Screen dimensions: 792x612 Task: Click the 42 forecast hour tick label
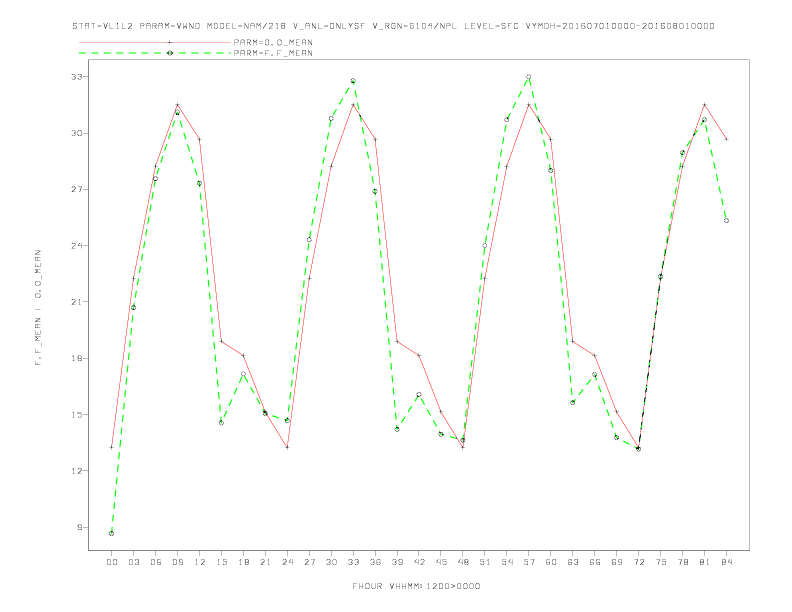419,562
